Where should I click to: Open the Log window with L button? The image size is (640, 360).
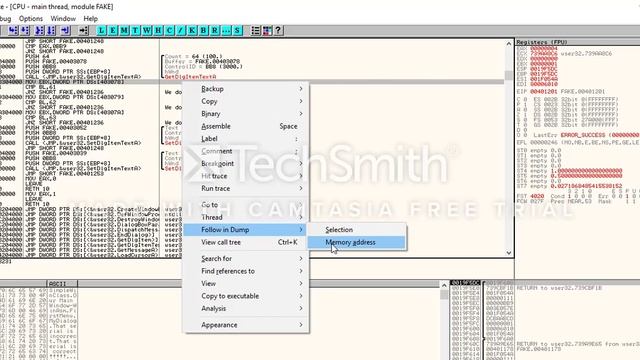coord(102,30)
